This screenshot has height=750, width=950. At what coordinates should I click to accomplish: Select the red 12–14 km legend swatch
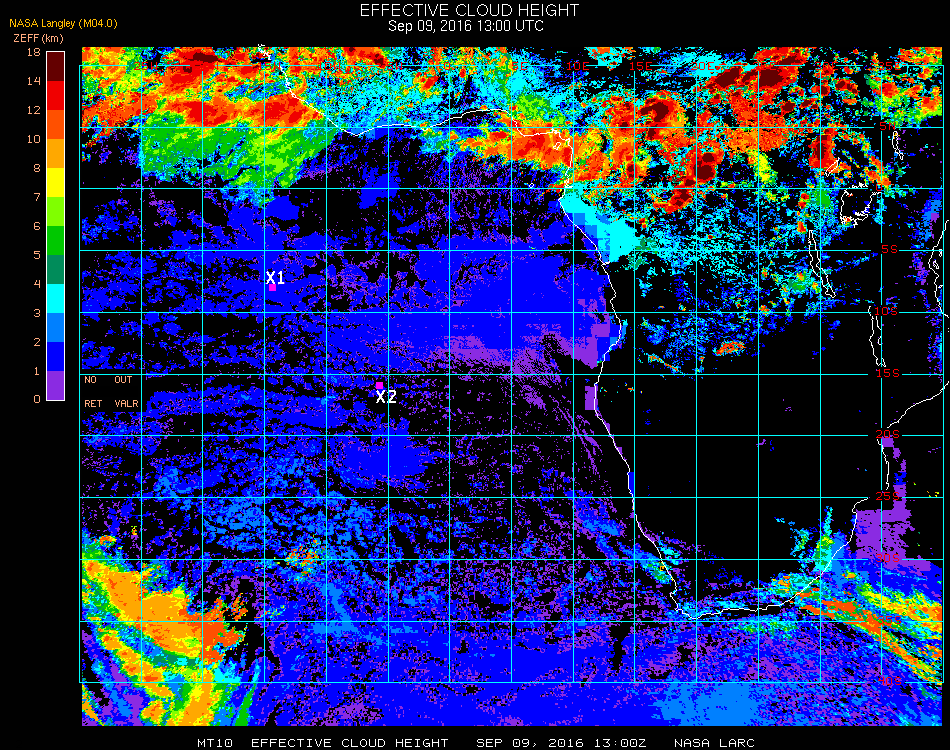tap(56, 96)
